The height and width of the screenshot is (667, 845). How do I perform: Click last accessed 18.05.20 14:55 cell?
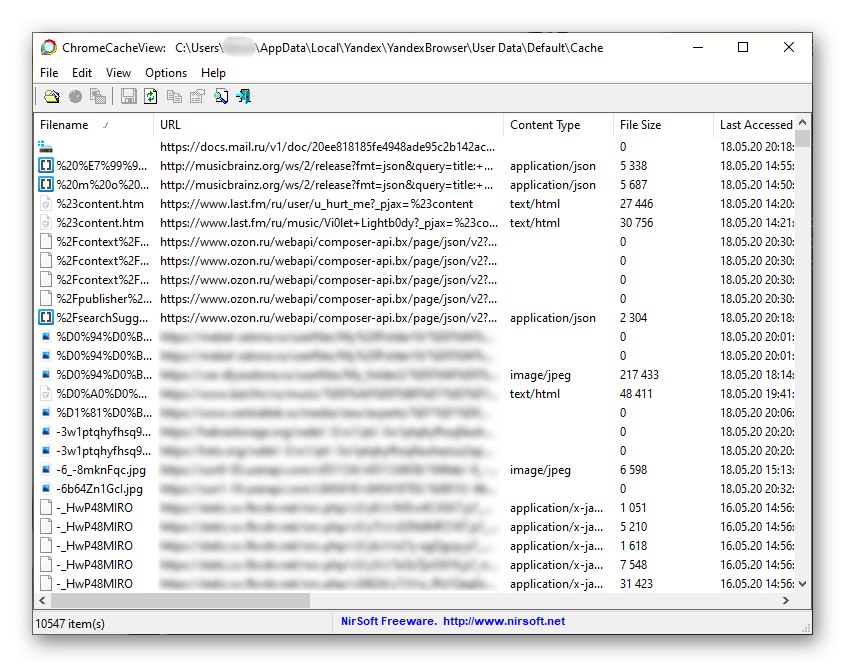click(757, 165)
